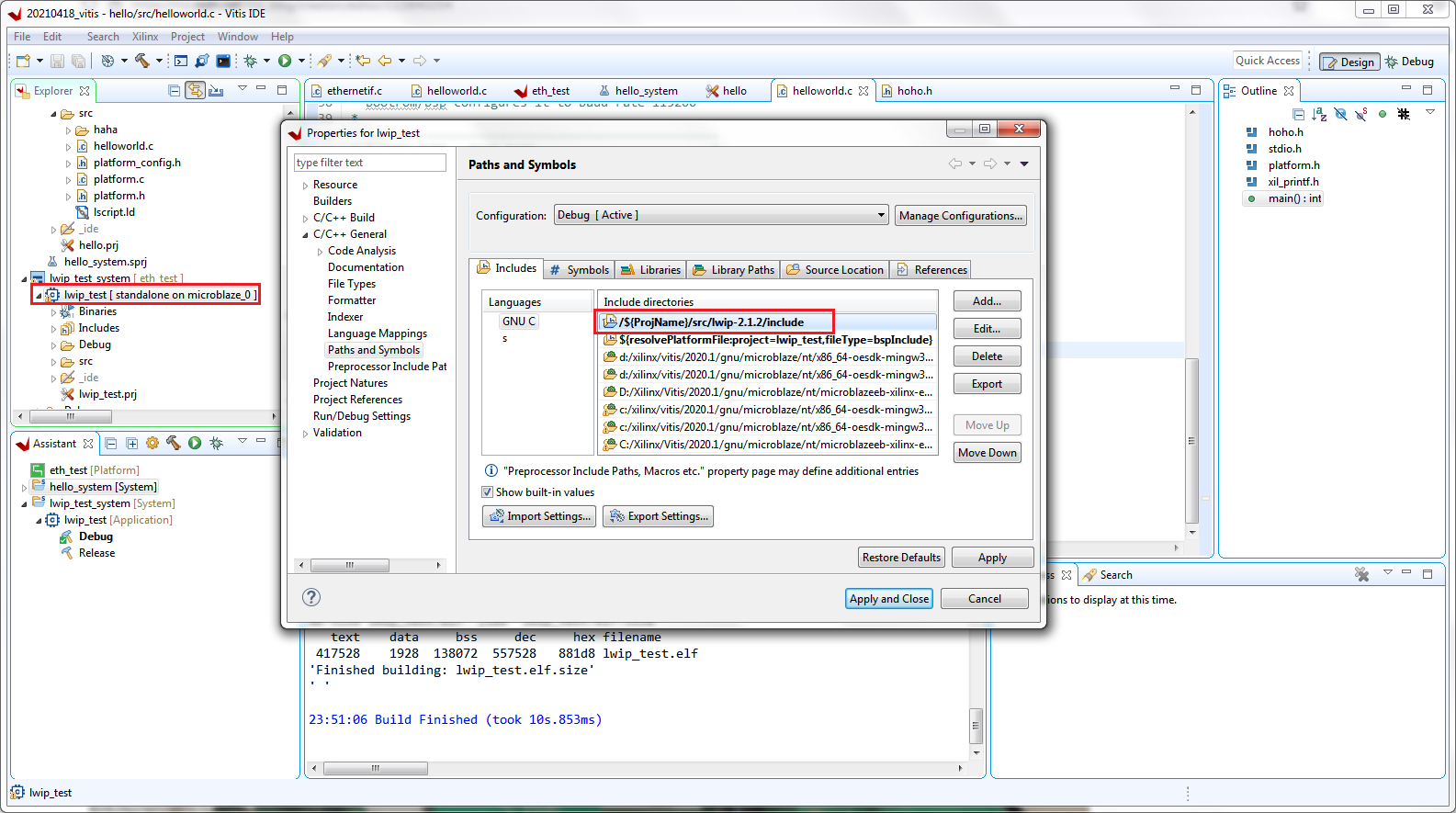
Task: Switch to the Debug perspective
Action: click(1410, 62)
